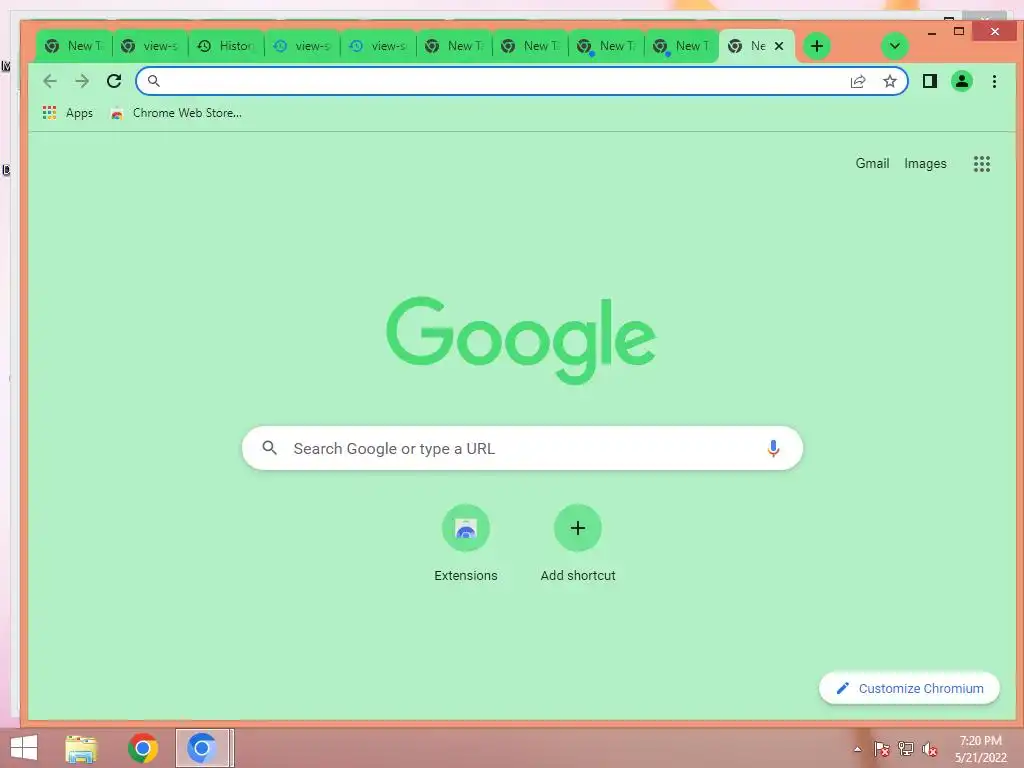This screenshot has height=768, width=1024.
Task: Reload the current page
Action: click(x=114, y=81)
